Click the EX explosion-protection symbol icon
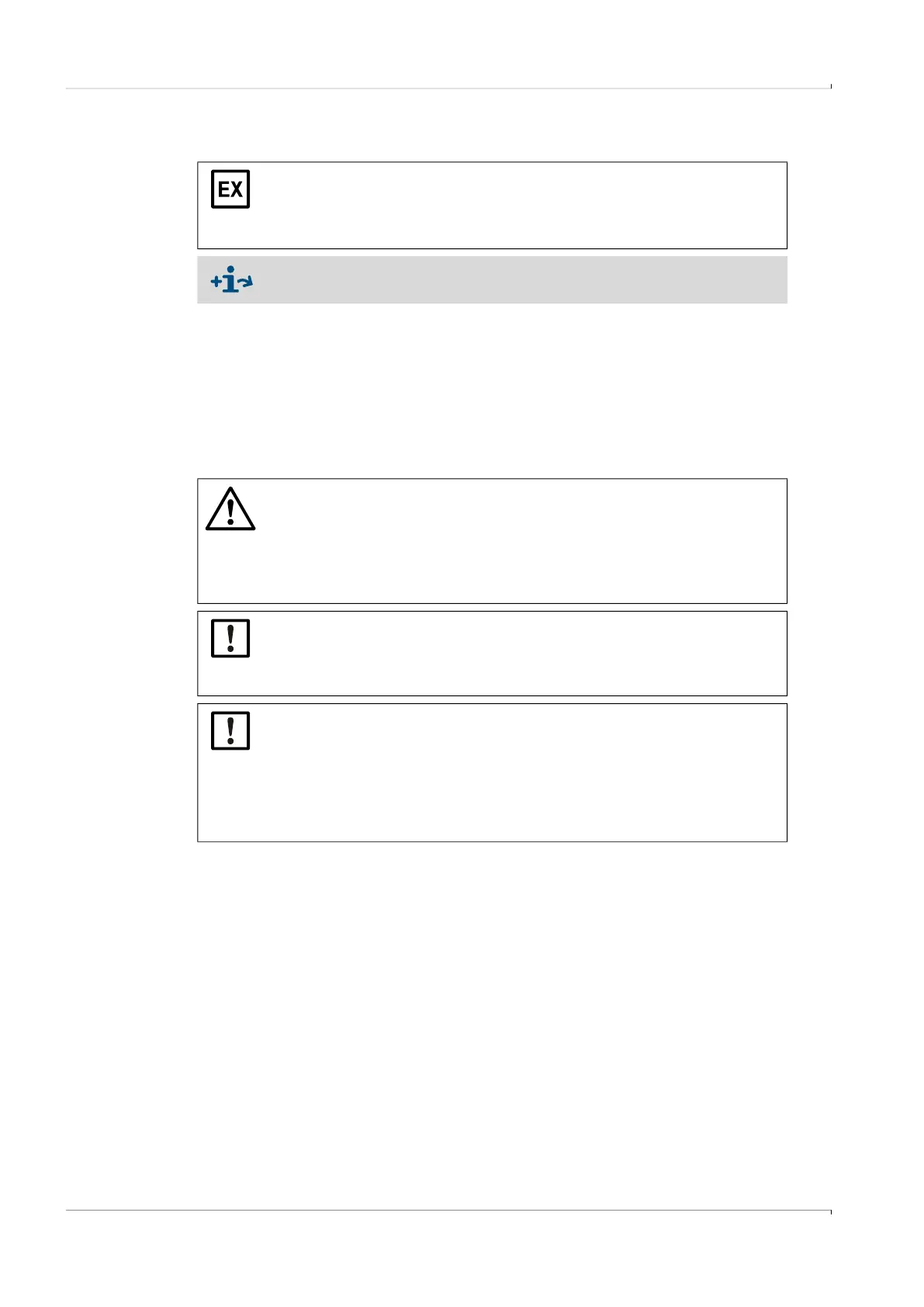924x1307 pixels. (x=230, y=189)
